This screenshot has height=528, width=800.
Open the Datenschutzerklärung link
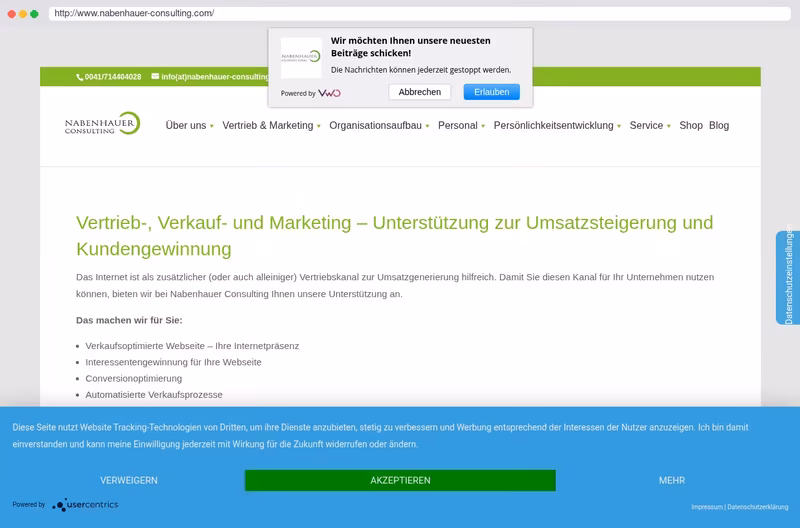(x=758, y=507)
